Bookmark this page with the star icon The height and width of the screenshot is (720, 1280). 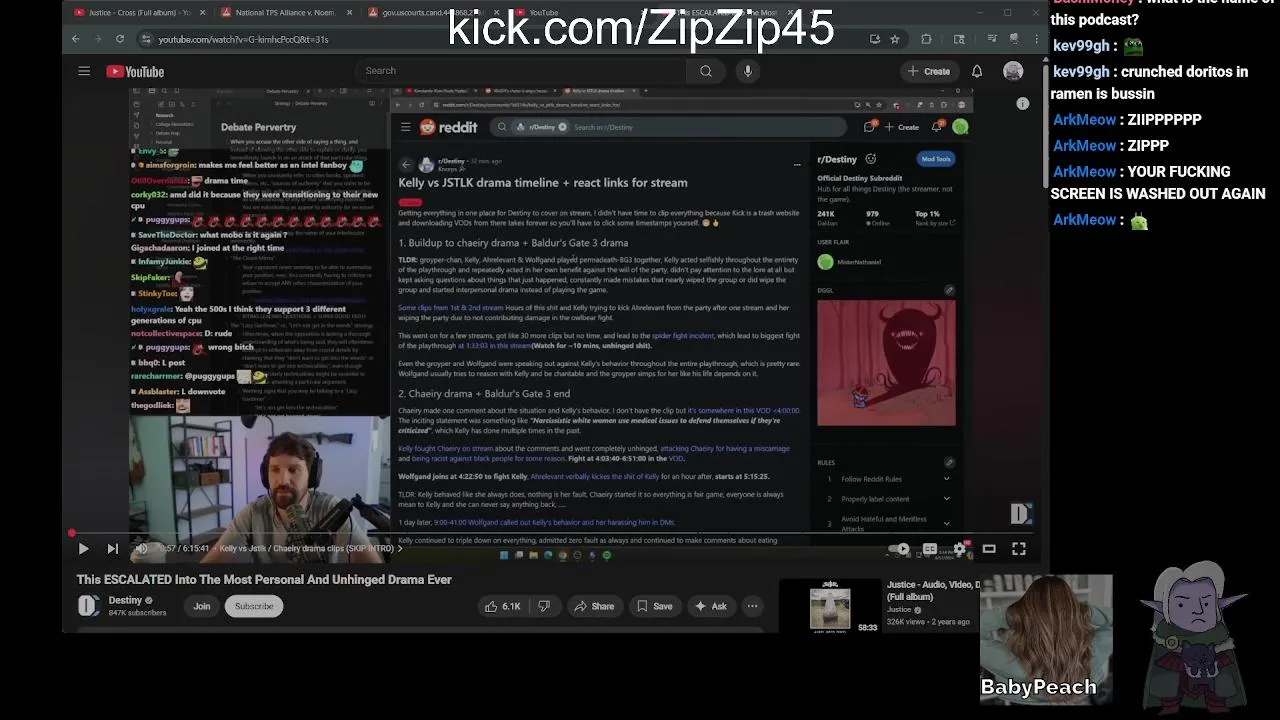[895, 39]
